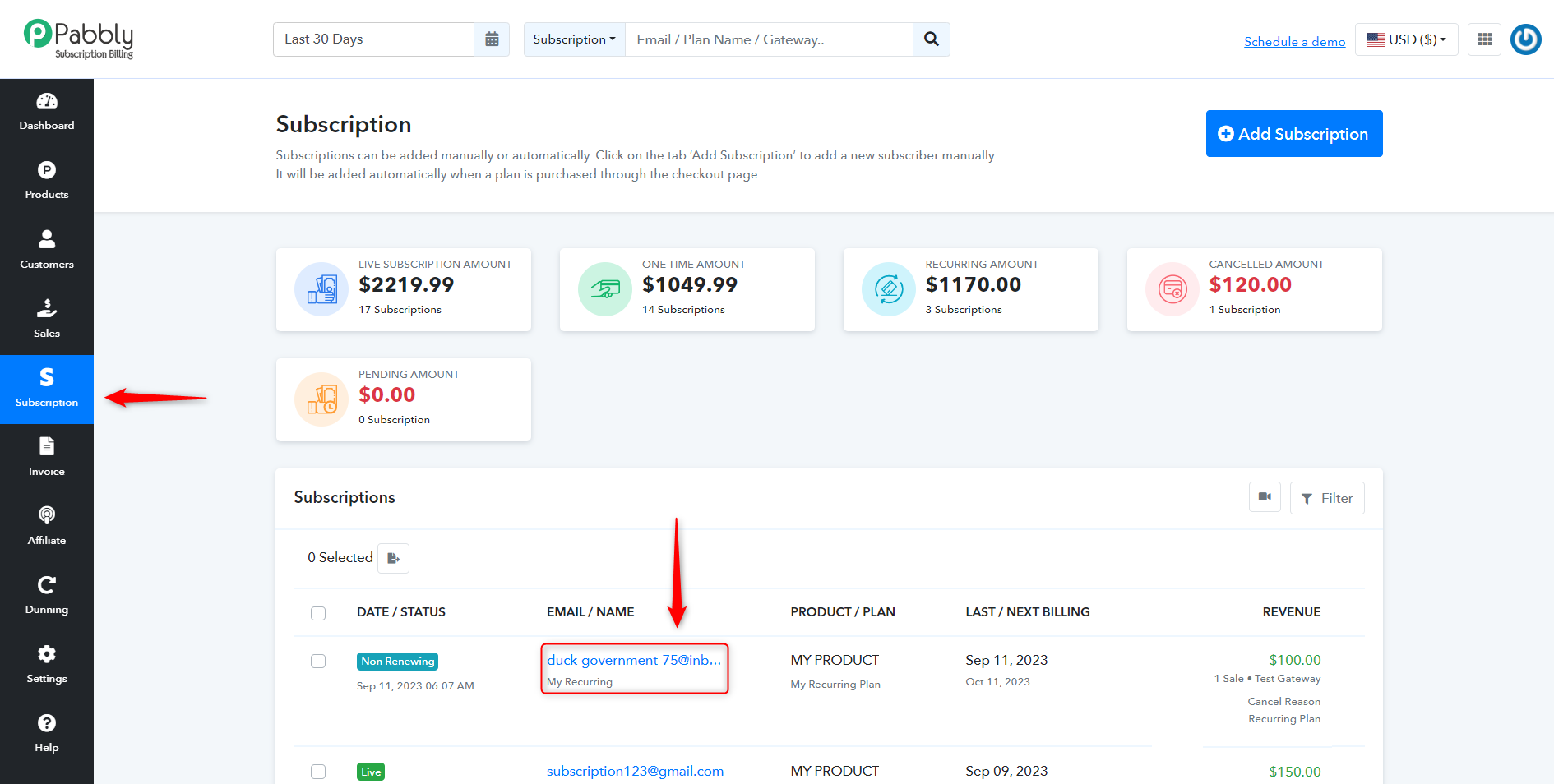The height and width of the screenshot is (784, 1554).
Task: Click the Email / Plan Name search field
Action: pyautogui.click(x=769, y=39)
